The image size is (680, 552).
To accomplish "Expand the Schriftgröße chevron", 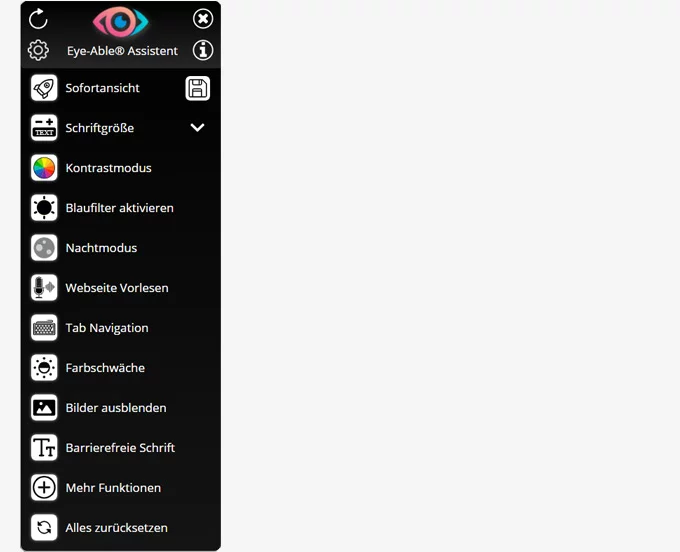I will (x=197, y=127).
